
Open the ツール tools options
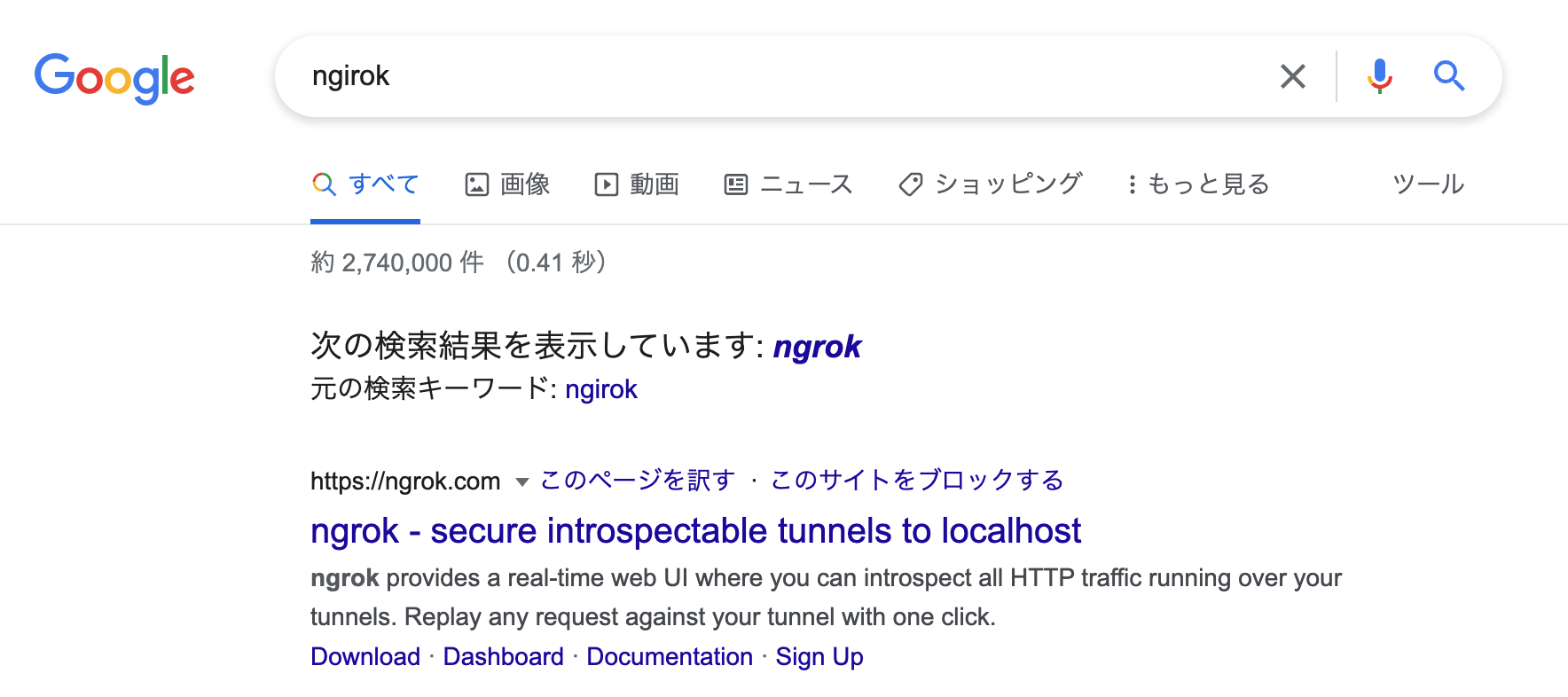(1428, 184)
